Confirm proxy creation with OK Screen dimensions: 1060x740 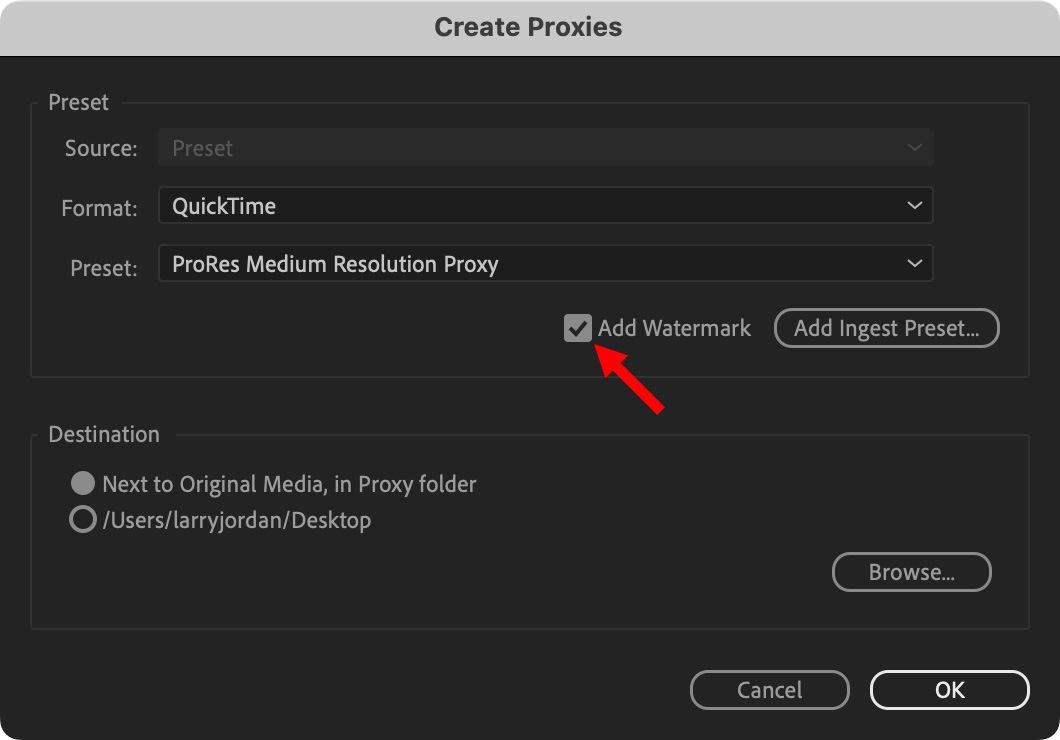(949, 690)
